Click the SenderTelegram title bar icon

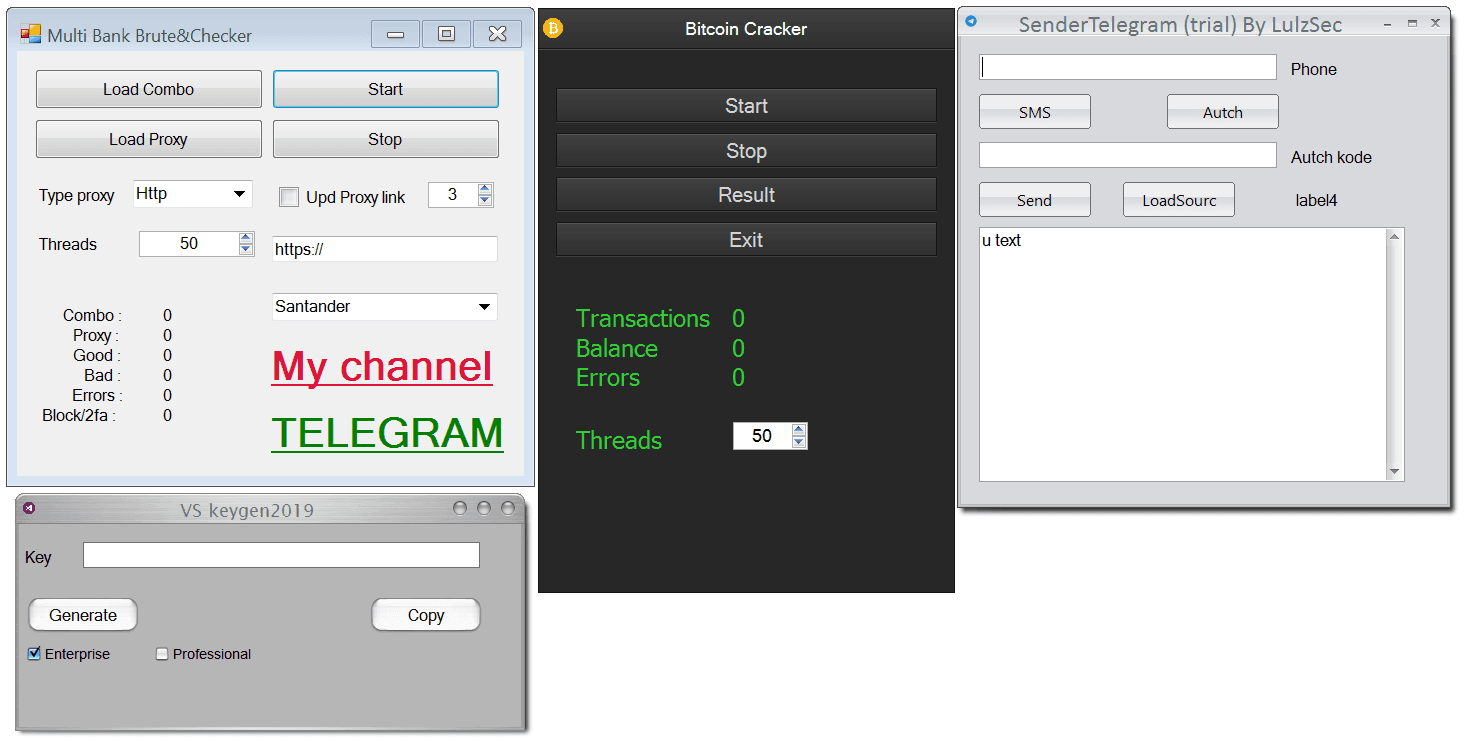971,21
